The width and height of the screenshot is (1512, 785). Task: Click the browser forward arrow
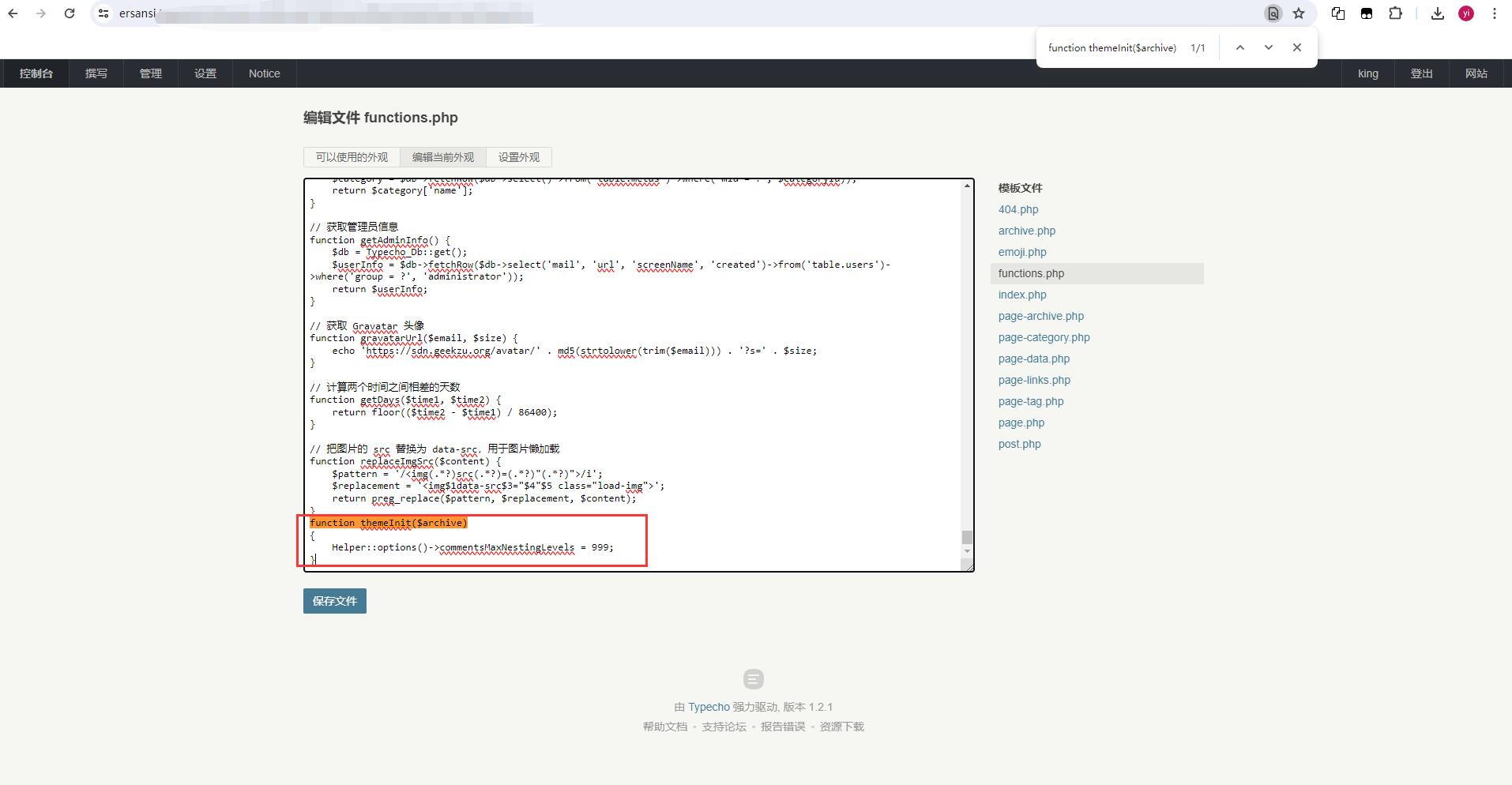click(41, 13)
